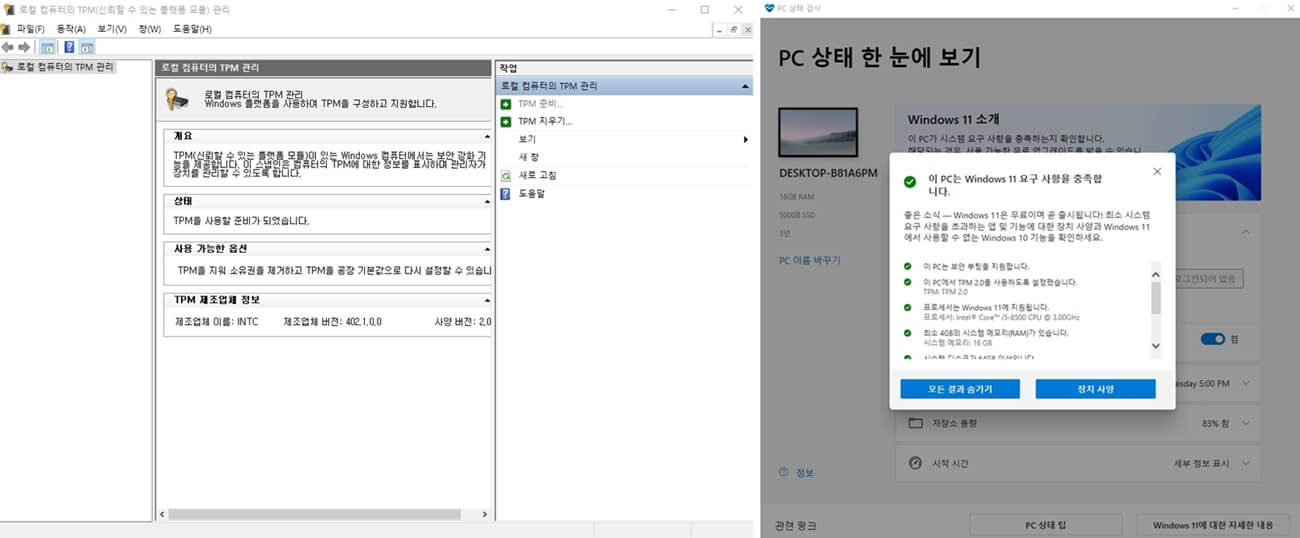Image resolution: width=1300 pixels, height=538 pixels.
Task: Toggle the console tree pane toolbar icon
Action: (47, 47)
